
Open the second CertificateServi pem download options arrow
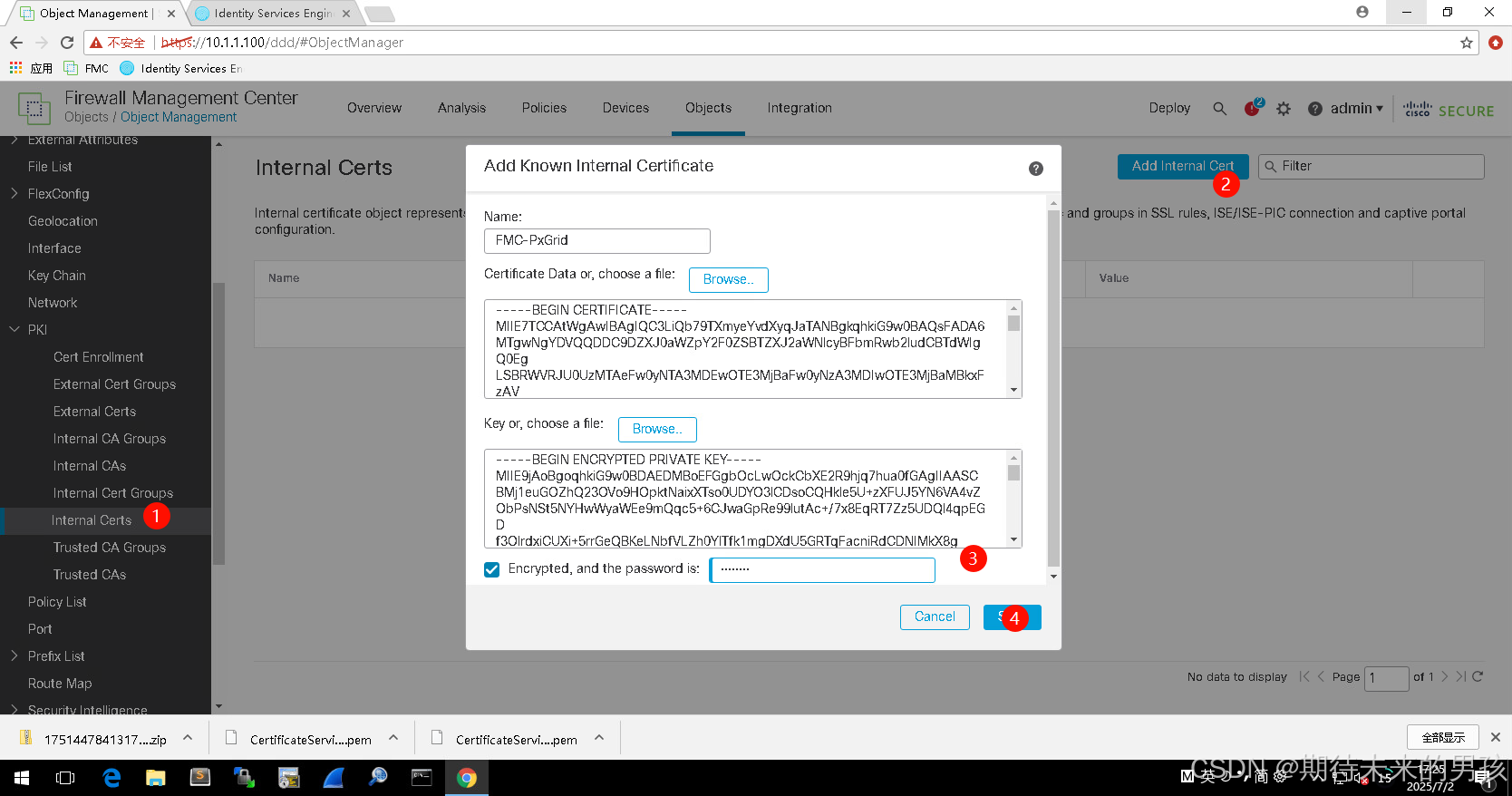pos(599,738)
